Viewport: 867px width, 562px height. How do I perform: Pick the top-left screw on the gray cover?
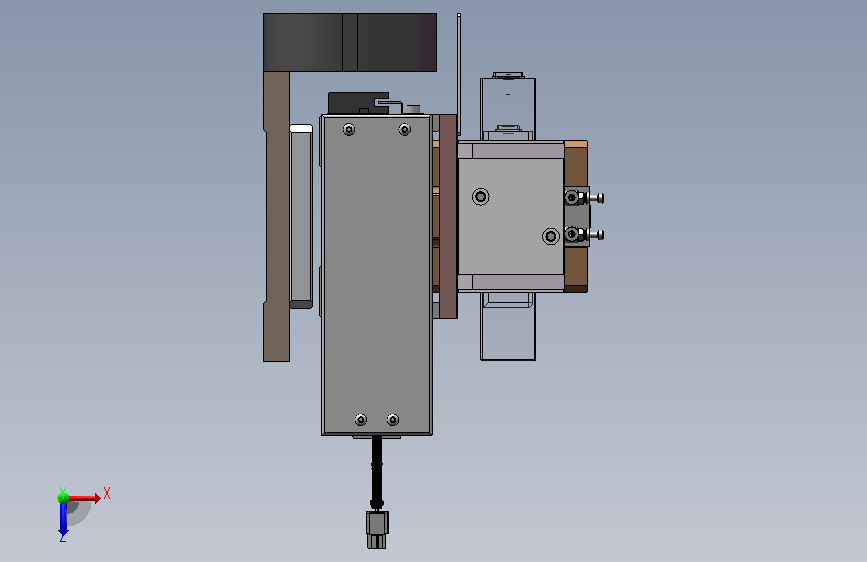click(349, 129)
